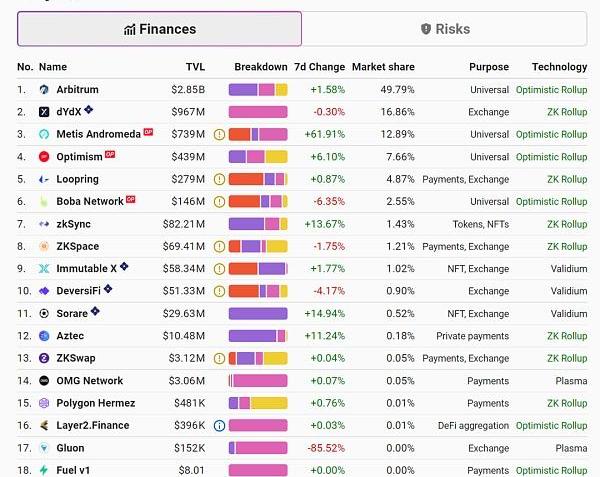This screenshot has height=477, width=600.
Task: Click the Sorare logo icon
Action: coord(44,314)
